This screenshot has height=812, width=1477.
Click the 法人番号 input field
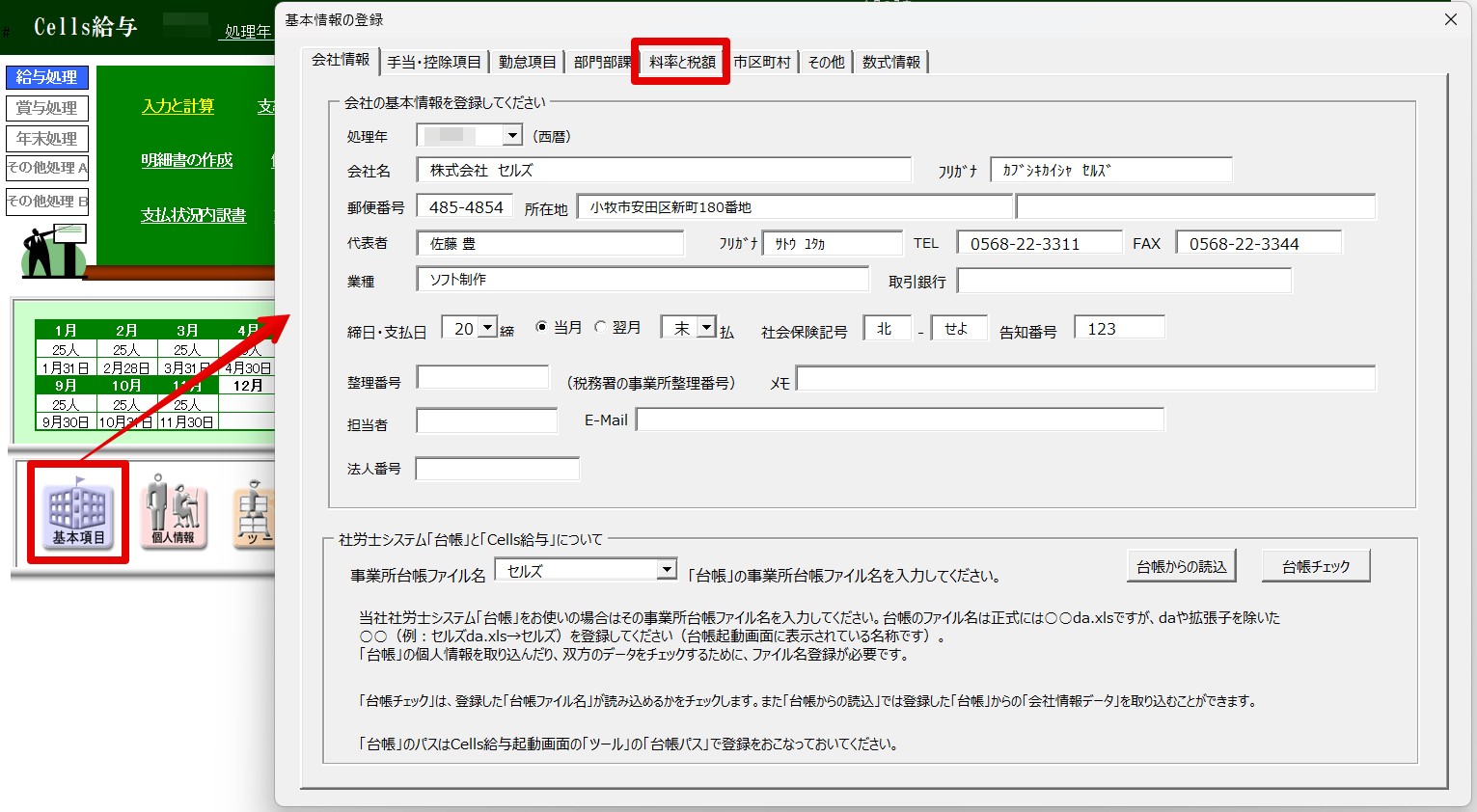coord(498,469)
